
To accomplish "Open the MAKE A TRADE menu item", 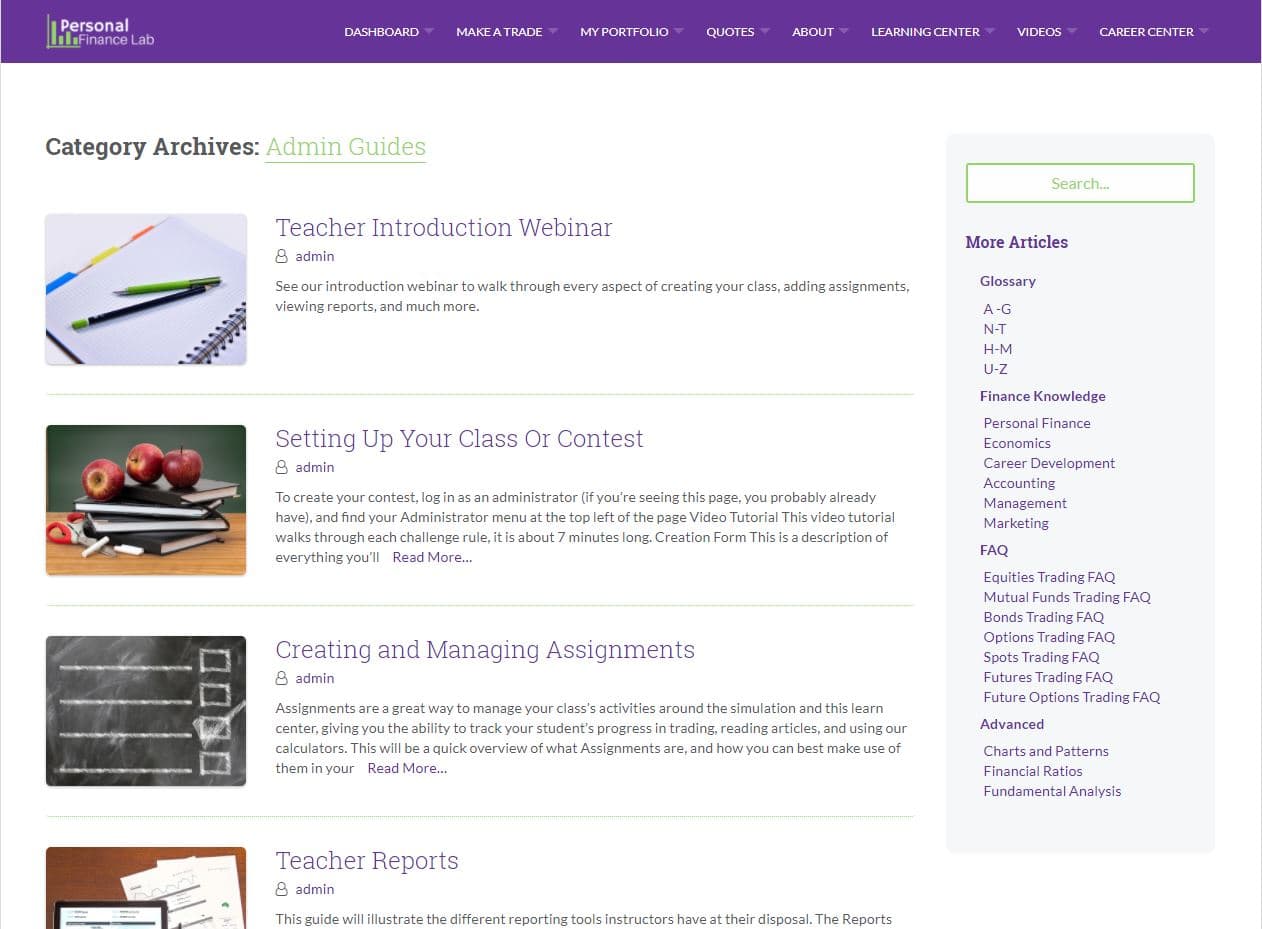I will point(499,32).
